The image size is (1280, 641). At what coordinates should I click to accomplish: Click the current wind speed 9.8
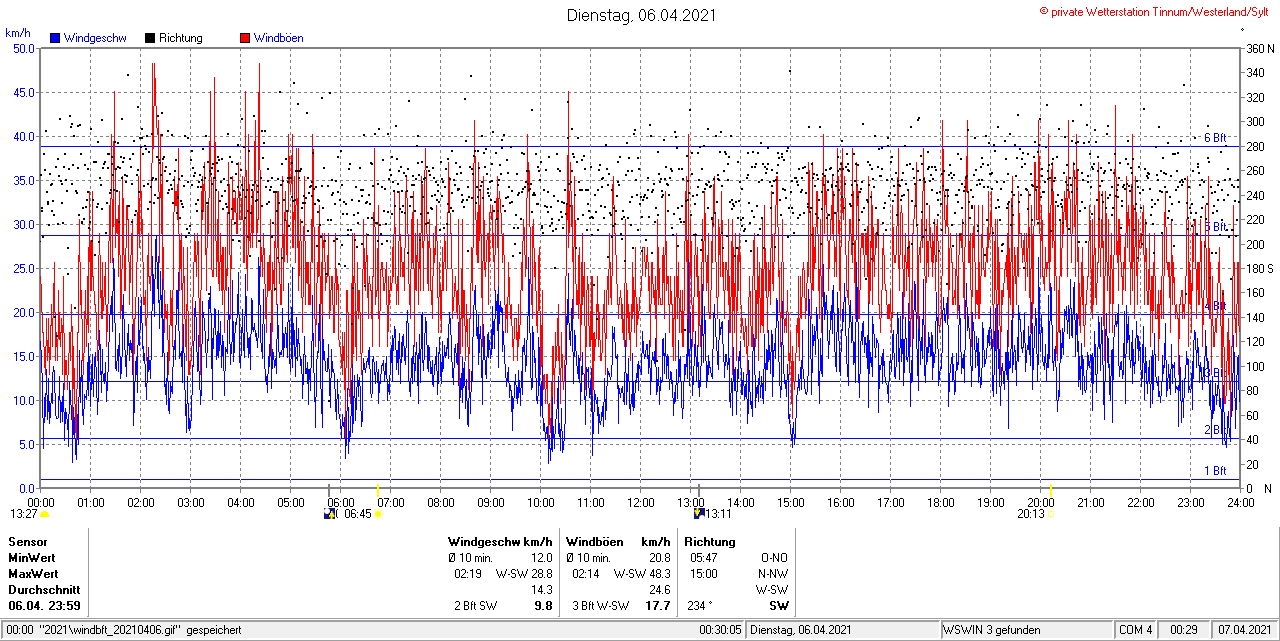click(543, 606)
